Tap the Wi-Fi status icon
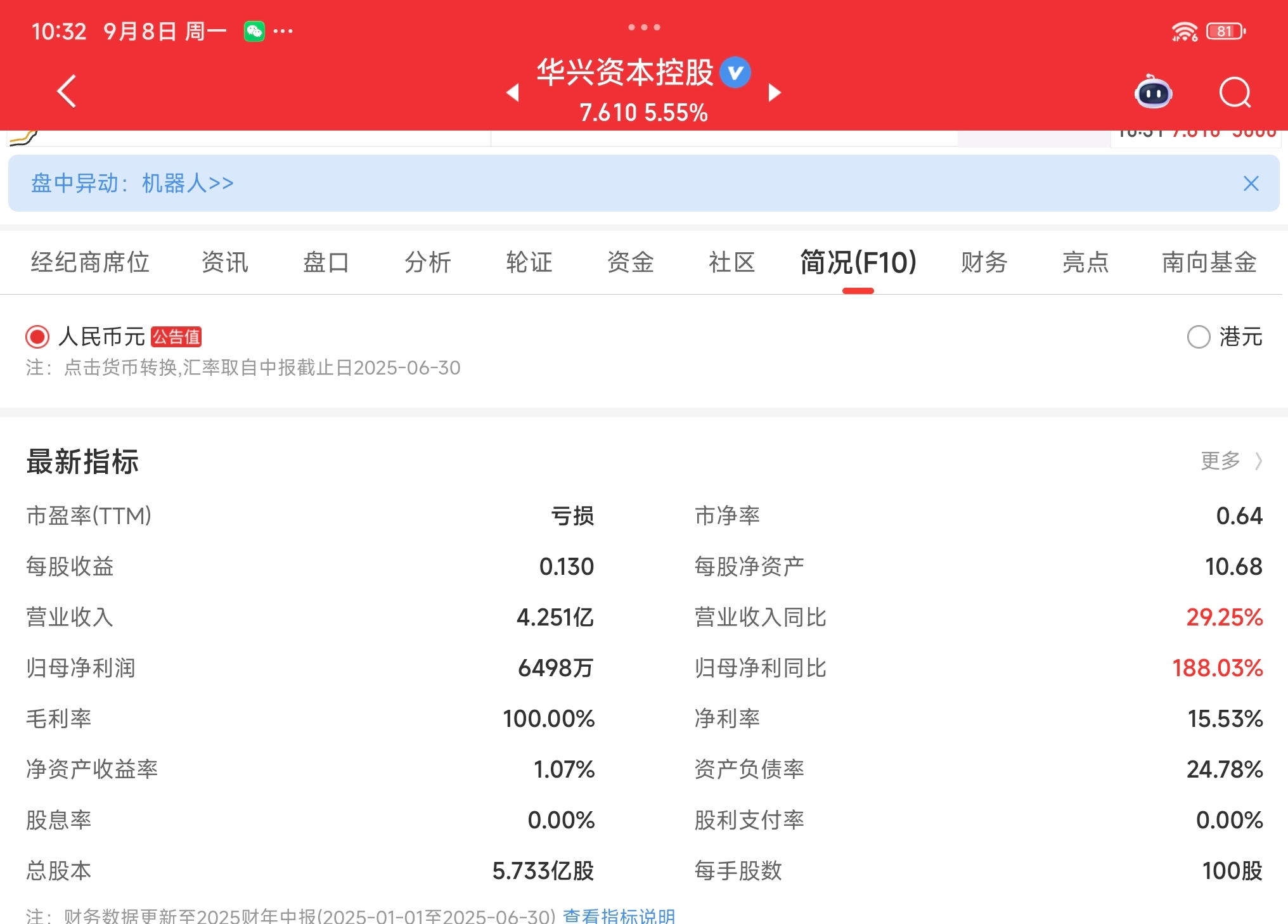The width and height of the screenshot is (1288, 924). coord(1184,31)
